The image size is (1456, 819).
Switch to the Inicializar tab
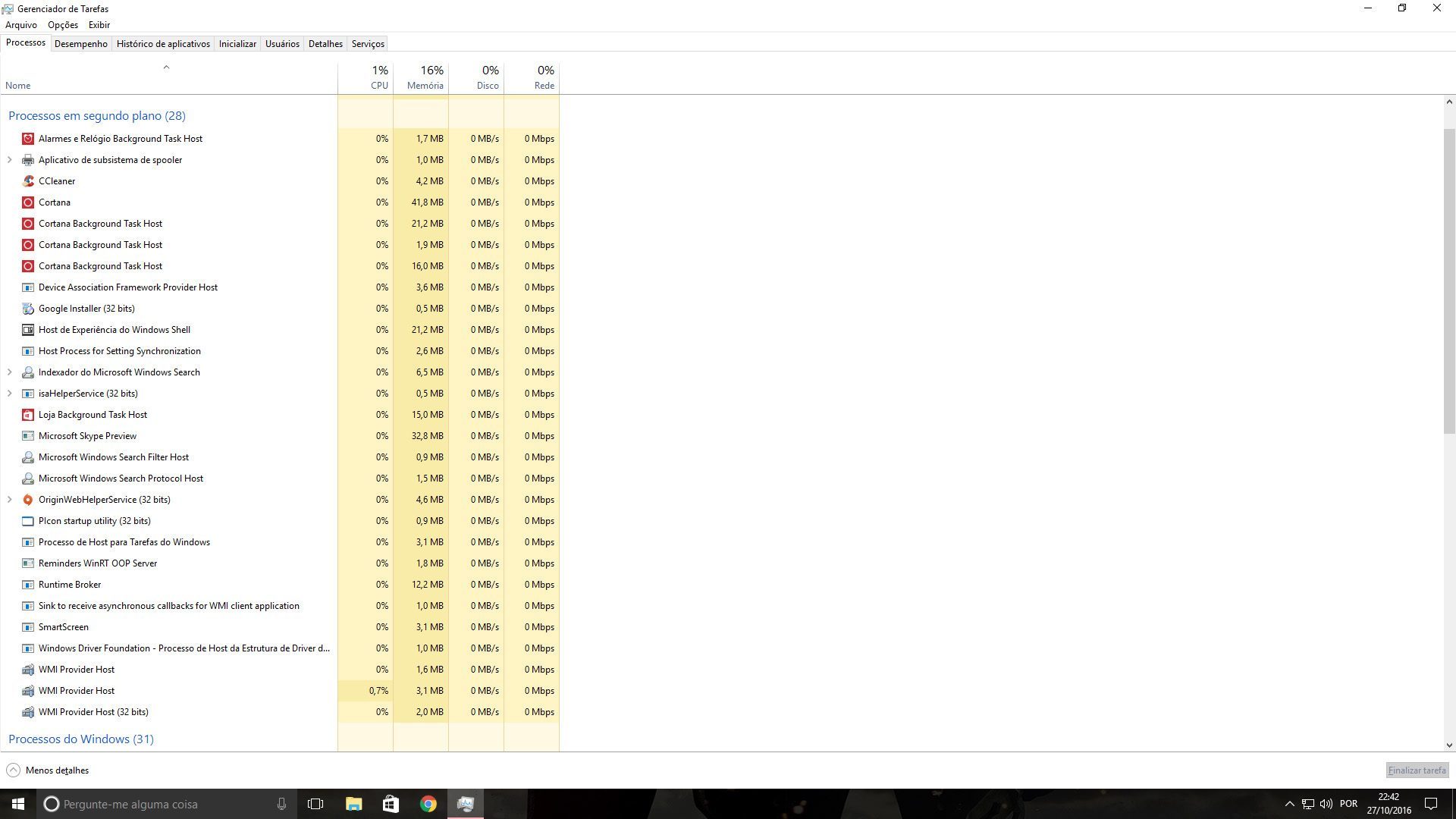coord(237,44)
